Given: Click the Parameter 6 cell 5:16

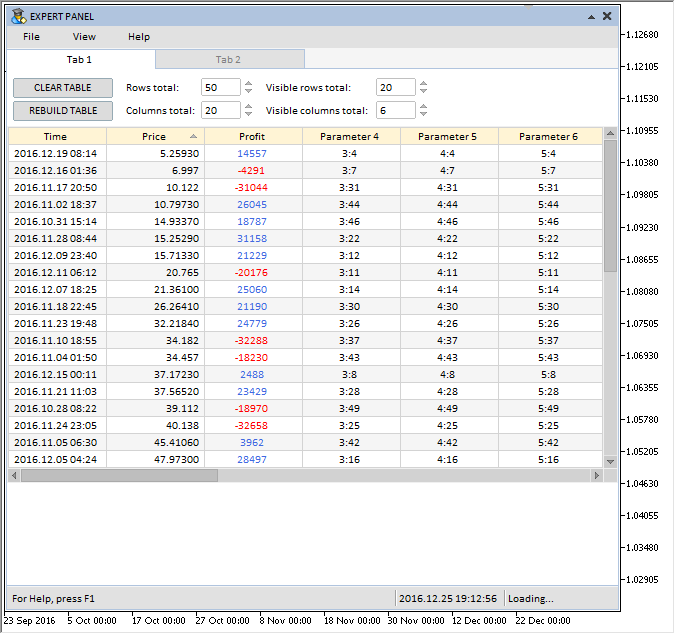Looking at the screenshot, I should (x=550, y=460).
